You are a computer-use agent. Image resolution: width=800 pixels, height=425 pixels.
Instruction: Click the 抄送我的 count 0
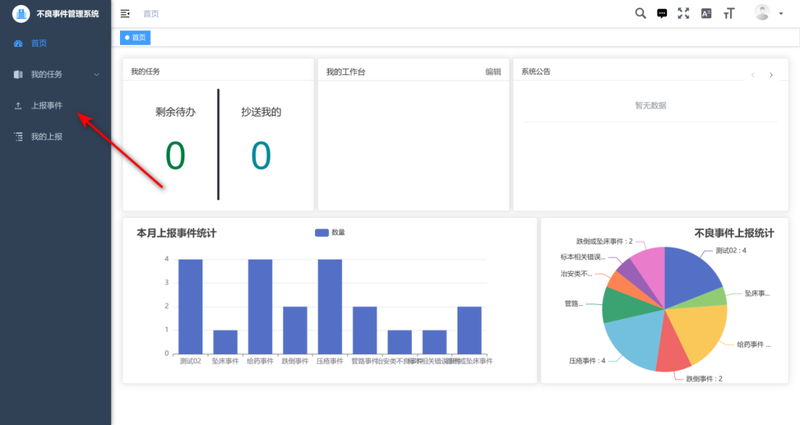coord(261,156)
